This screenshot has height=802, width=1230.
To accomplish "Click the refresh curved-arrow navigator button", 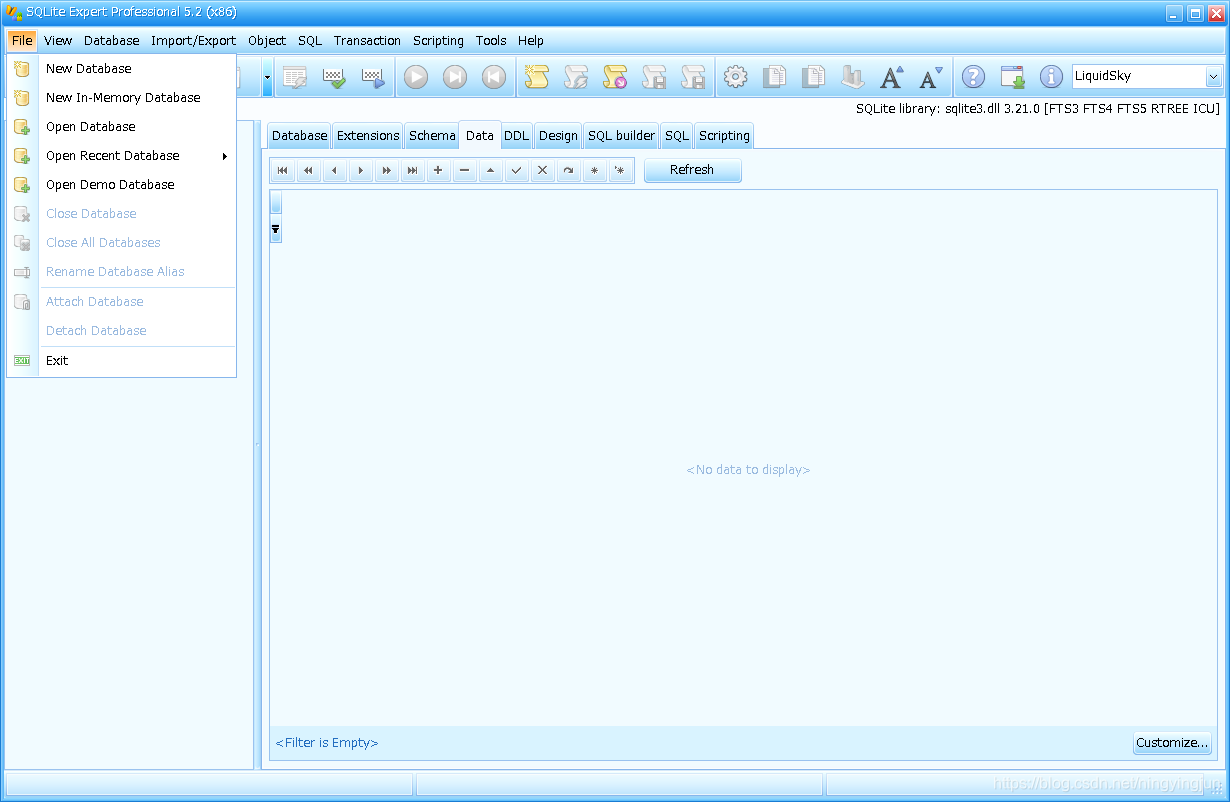I will pos(568,171).
